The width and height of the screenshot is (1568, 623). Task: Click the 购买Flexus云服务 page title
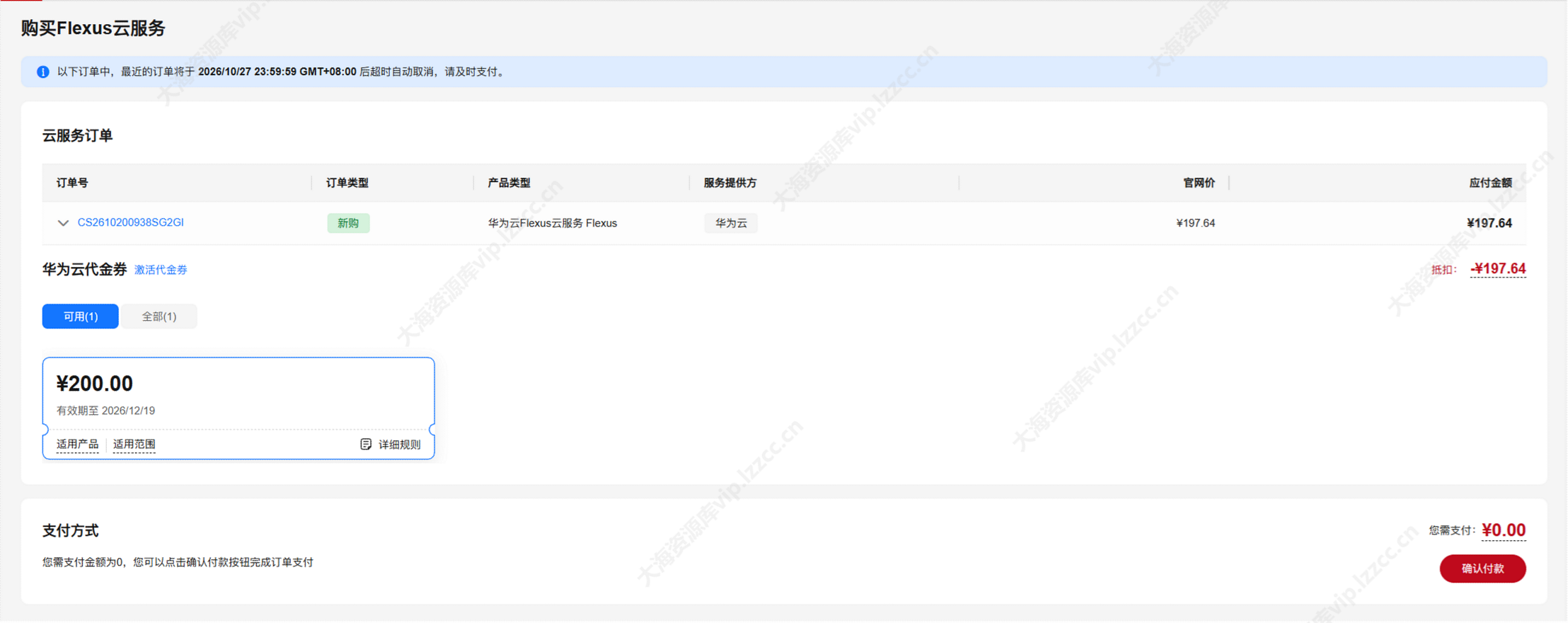click(93, 28)
